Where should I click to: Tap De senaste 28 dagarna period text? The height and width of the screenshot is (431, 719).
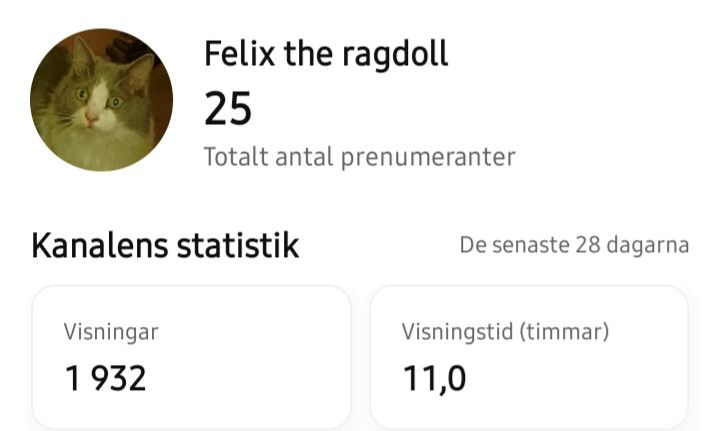click(574, 245)
